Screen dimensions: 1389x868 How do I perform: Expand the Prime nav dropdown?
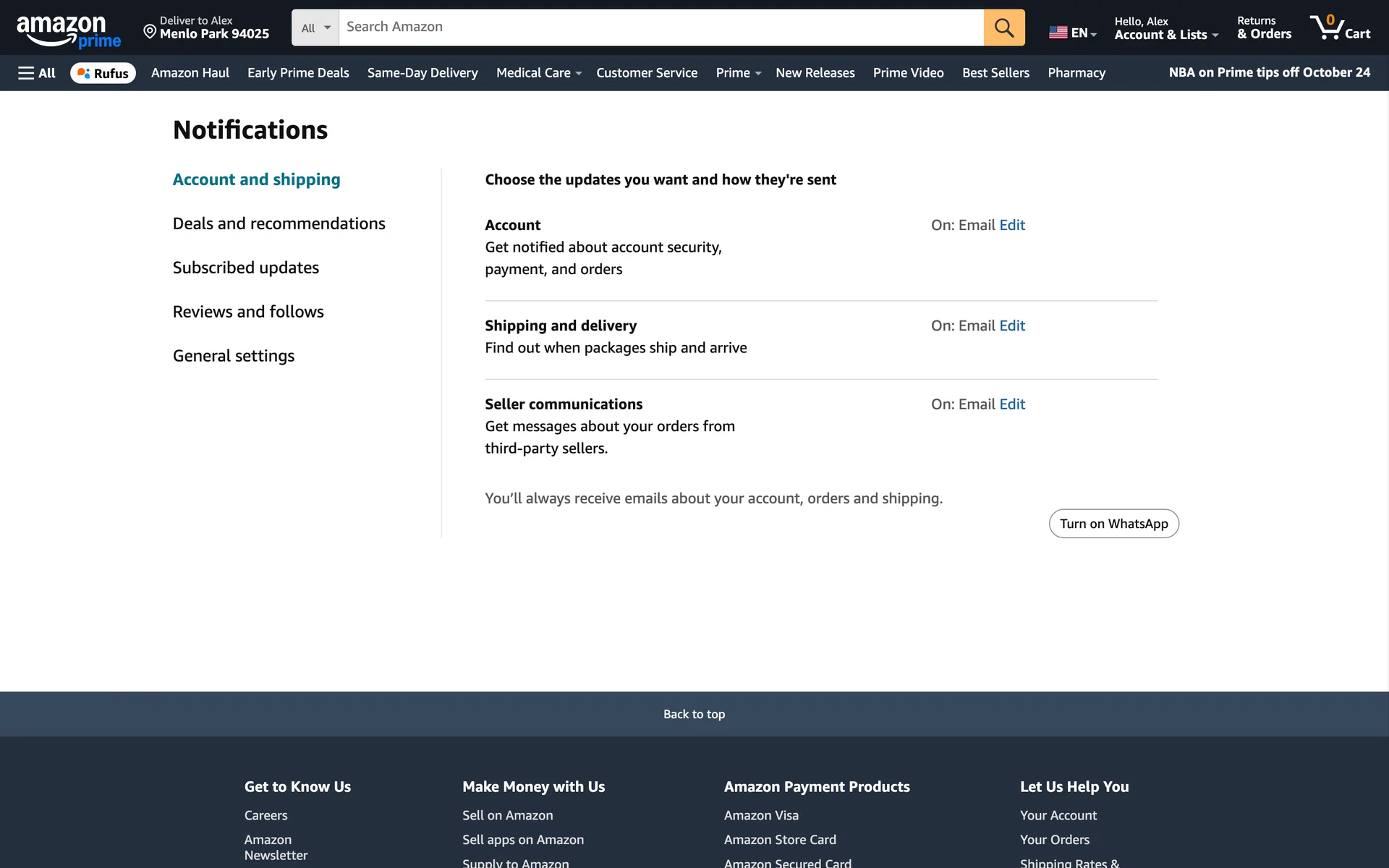click(737, 73)
